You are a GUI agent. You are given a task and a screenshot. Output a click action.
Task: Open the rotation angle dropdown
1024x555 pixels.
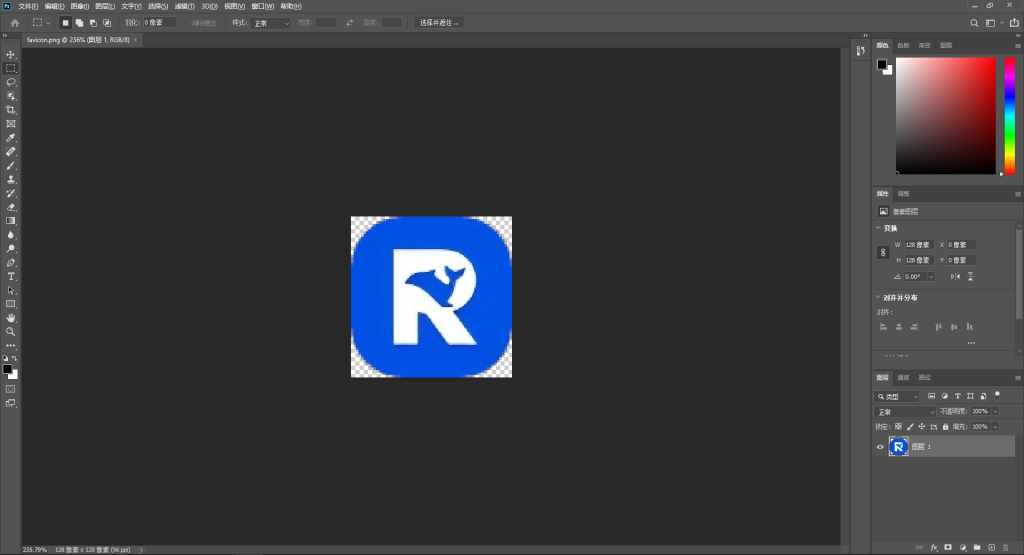click(931, 277)
